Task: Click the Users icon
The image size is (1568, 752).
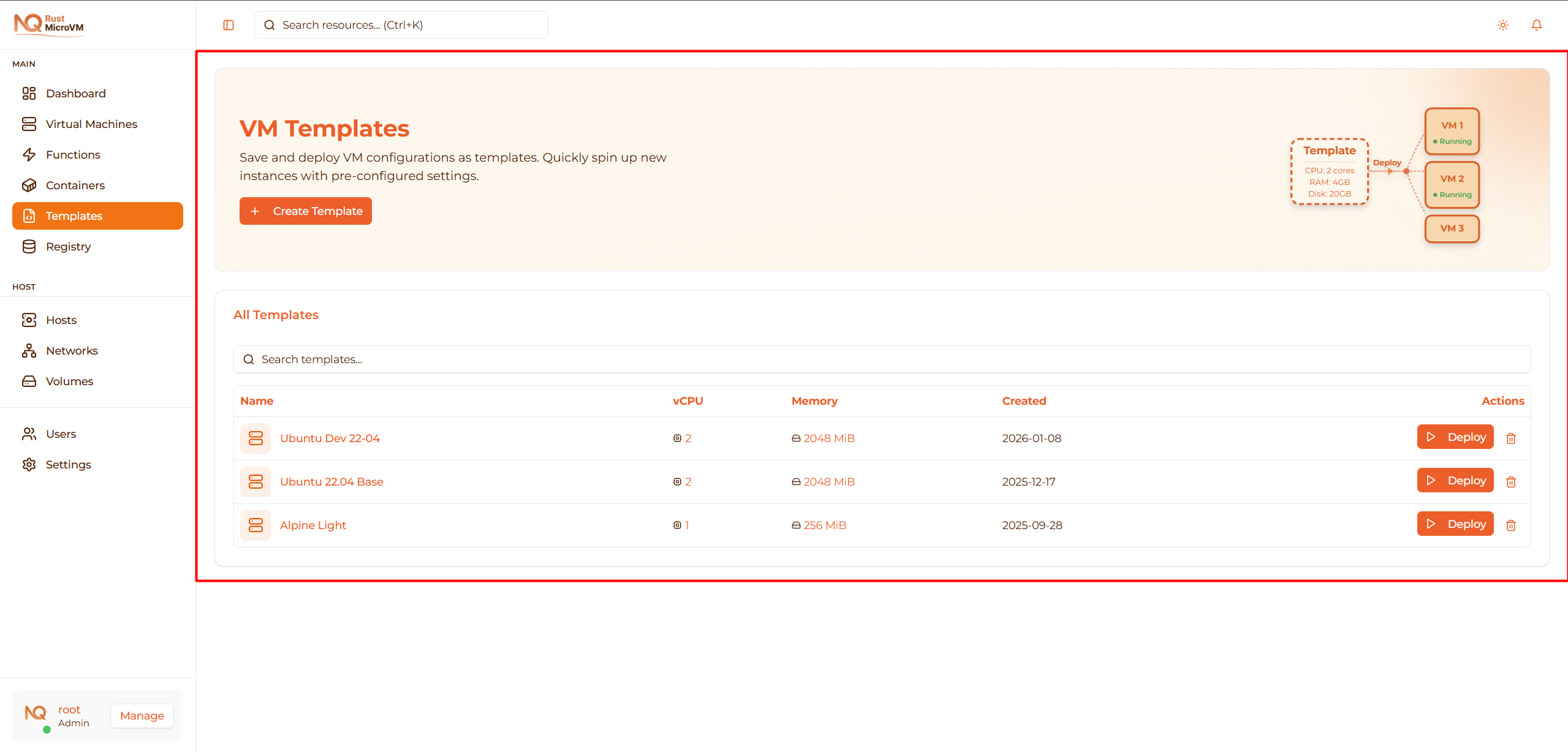Action: point(29,434)
